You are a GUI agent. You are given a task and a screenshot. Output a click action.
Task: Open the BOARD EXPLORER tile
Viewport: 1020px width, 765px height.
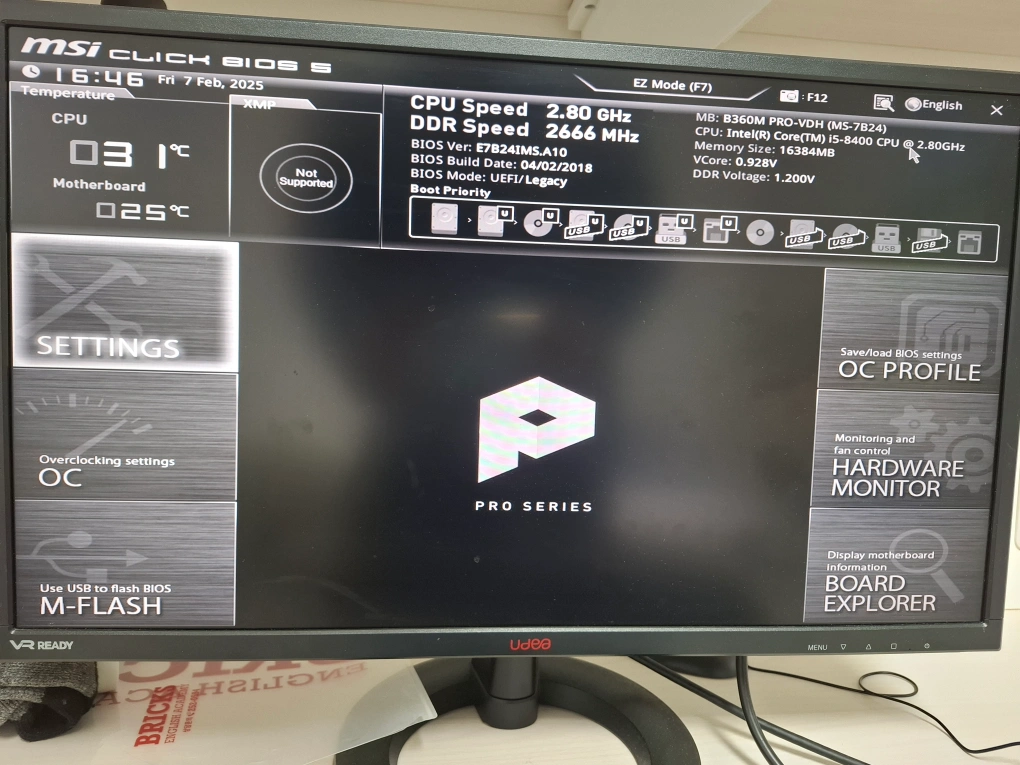coord(896,566)
